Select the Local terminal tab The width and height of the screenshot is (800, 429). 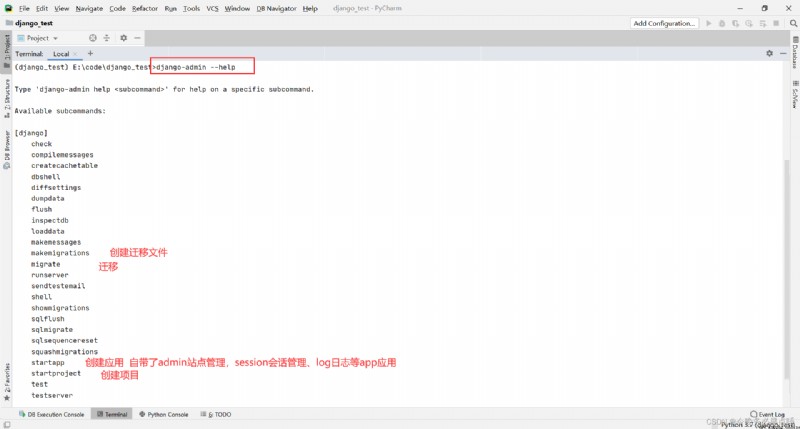click(x=61, y=54)
